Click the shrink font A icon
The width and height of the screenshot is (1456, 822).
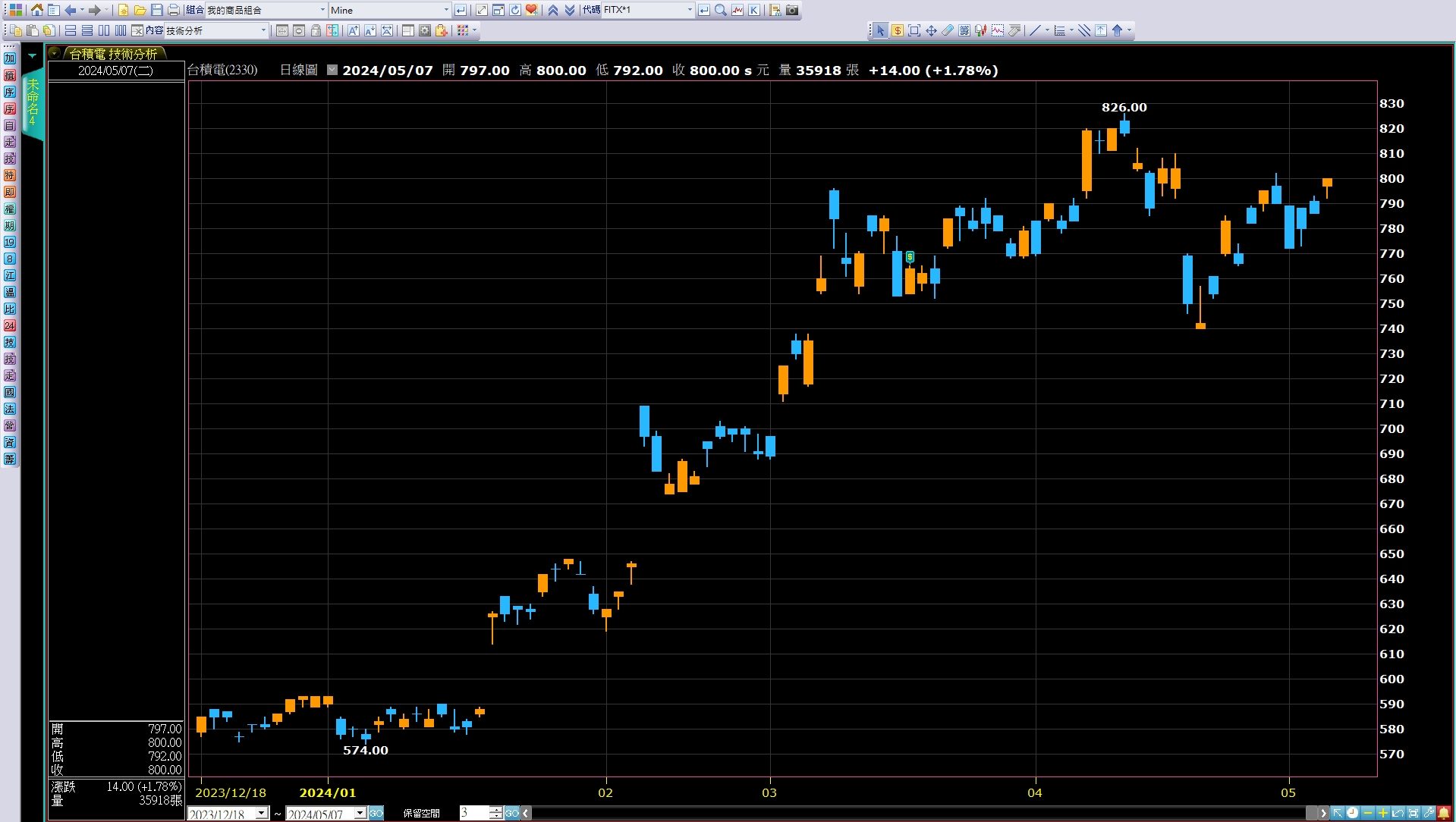[x=370, y=30]
